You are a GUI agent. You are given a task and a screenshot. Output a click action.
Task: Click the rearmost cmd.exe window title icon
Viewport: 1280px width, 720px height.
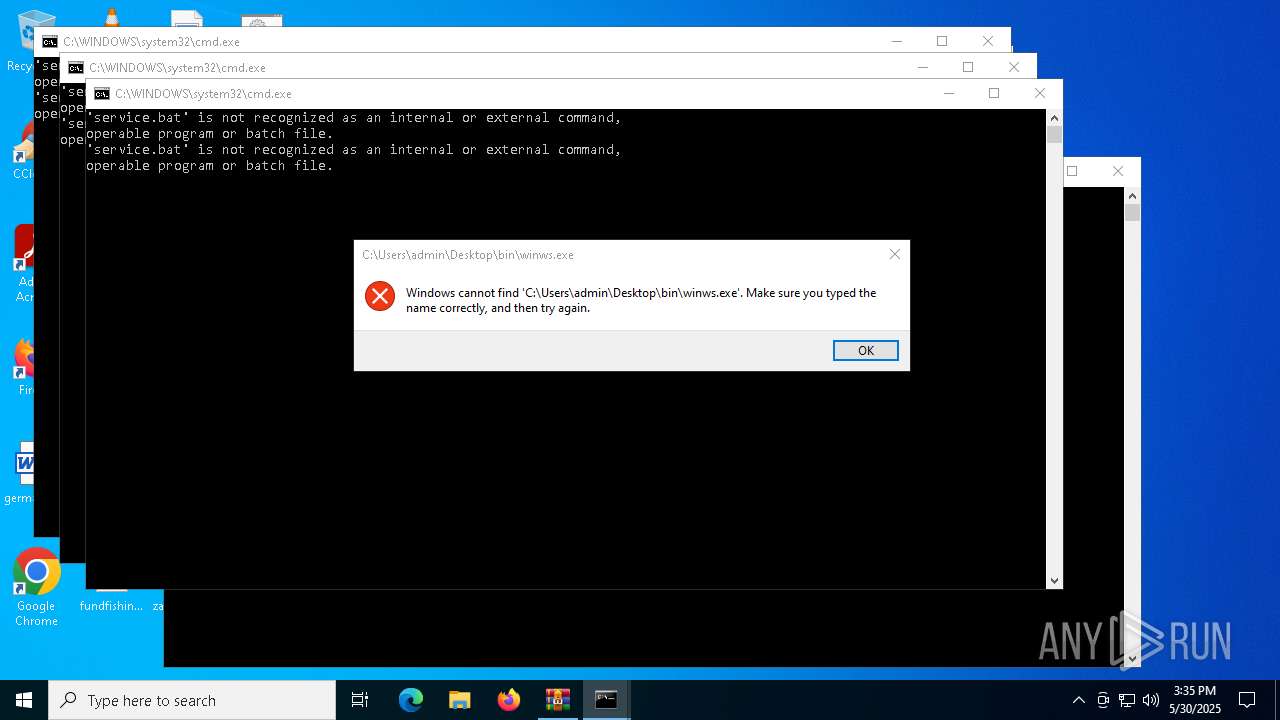(49, 42)
